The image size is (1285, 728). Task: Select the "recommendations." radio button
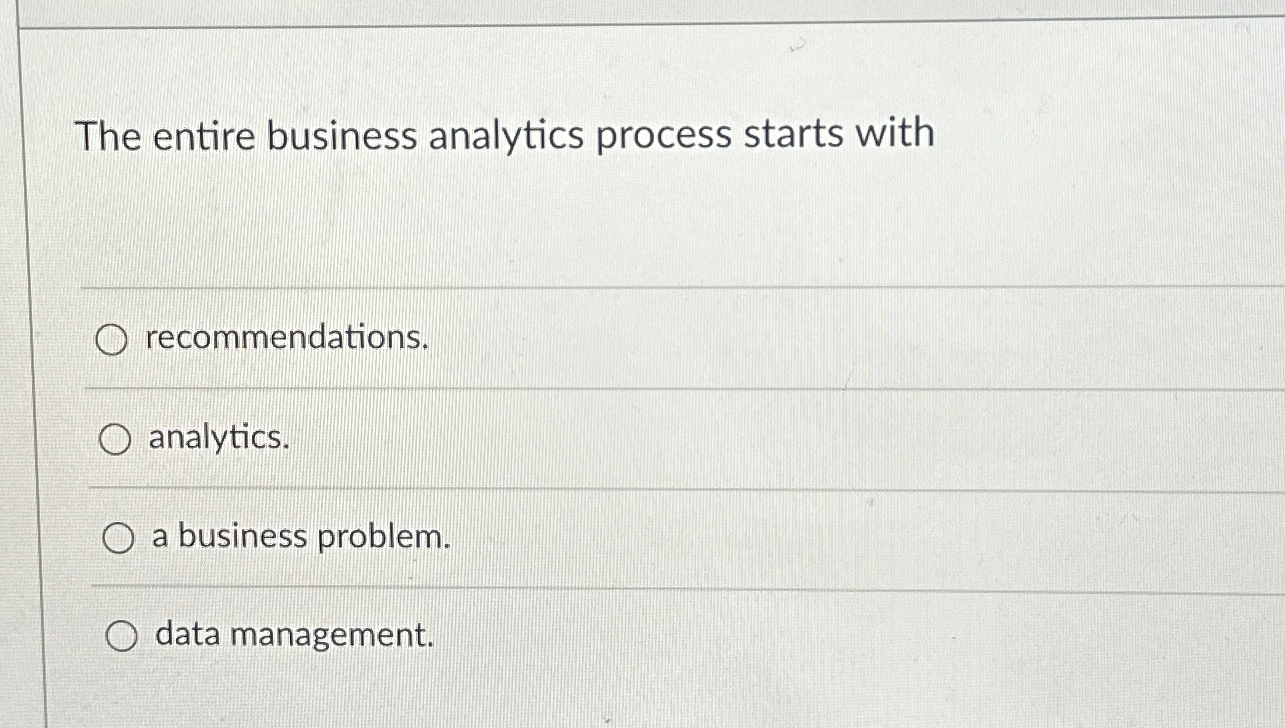click(x=113, y=340)
